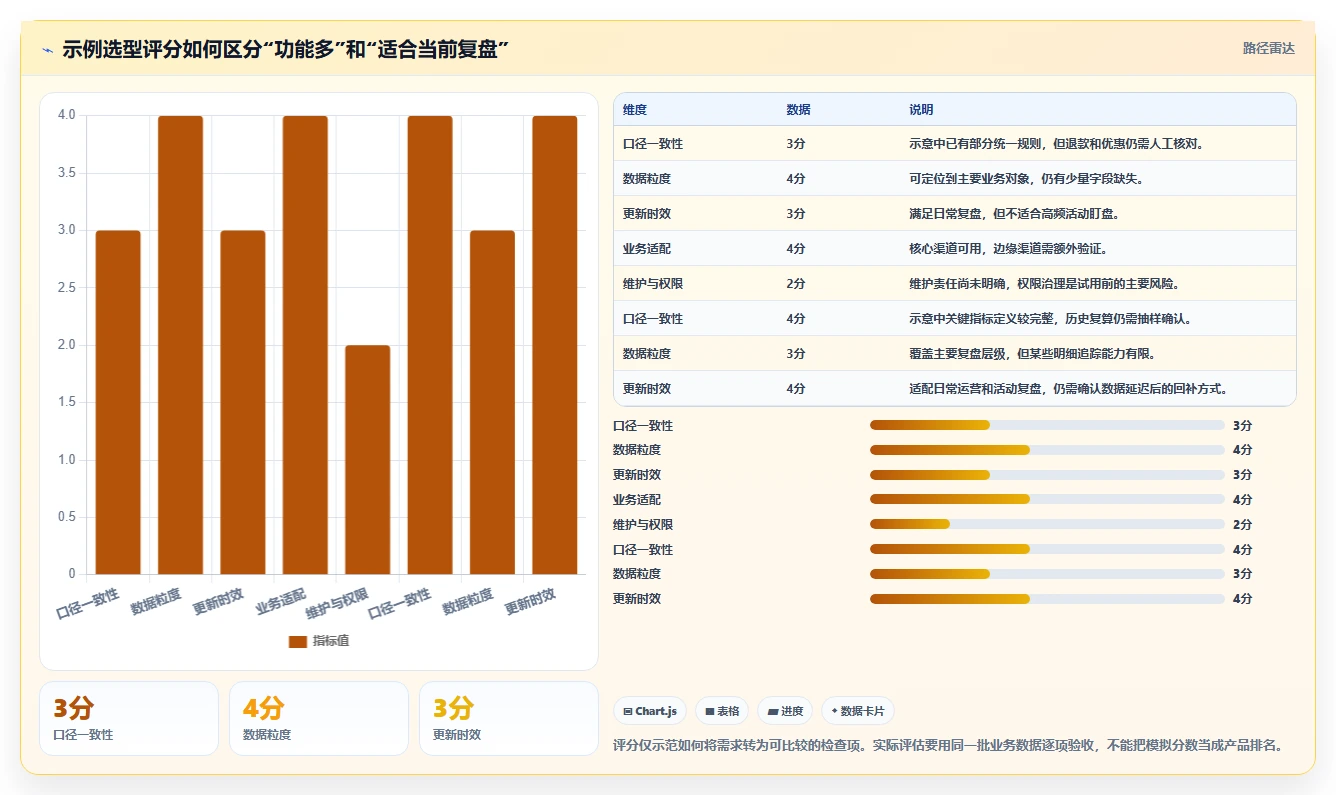Screen dimensions: 1336x795
Task: Click the 维护与权限 x-axis label
Action: pyautogui.click(x=338, y=603)
